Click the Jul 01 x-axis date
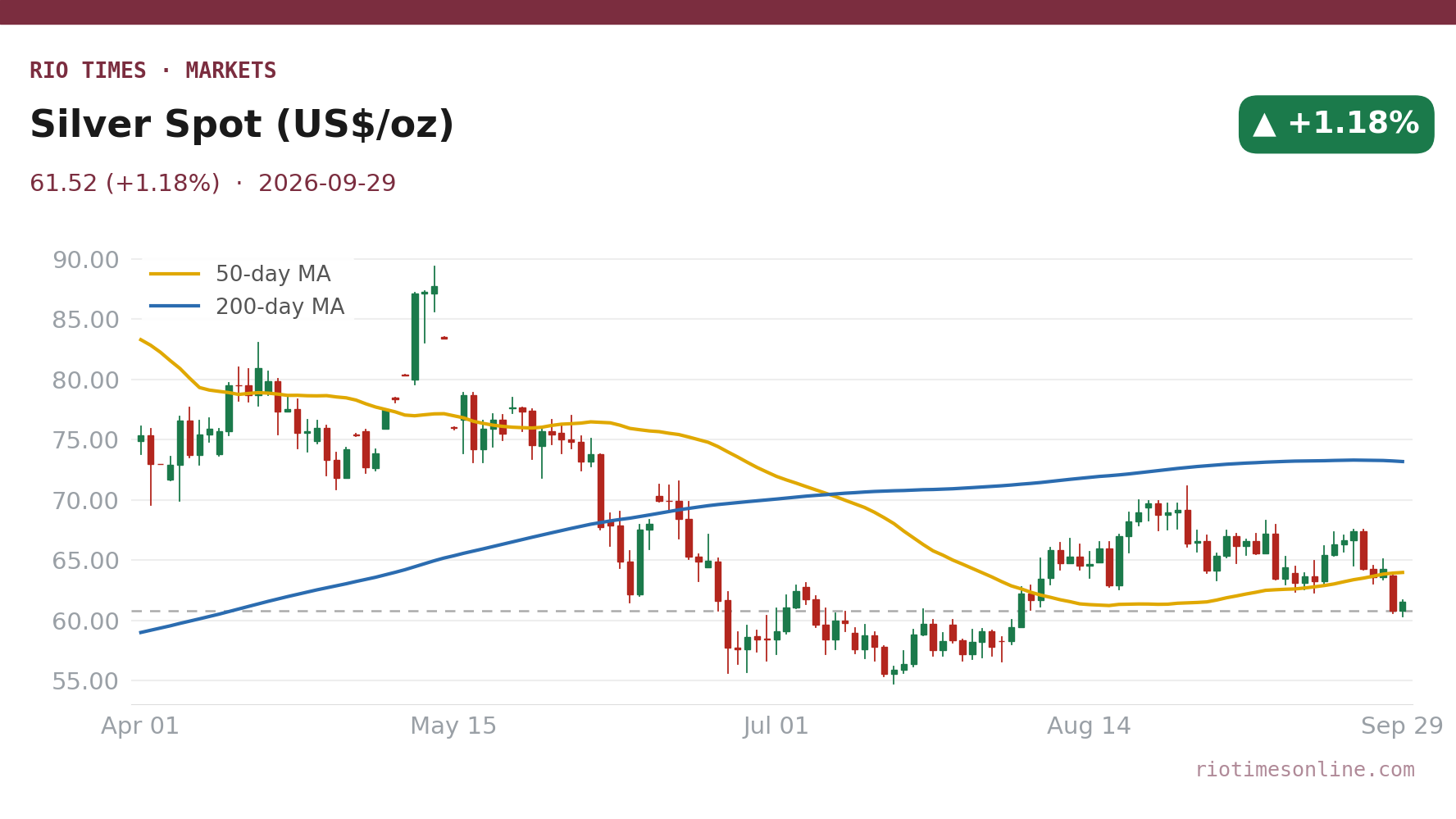 (x=776, y=726)
